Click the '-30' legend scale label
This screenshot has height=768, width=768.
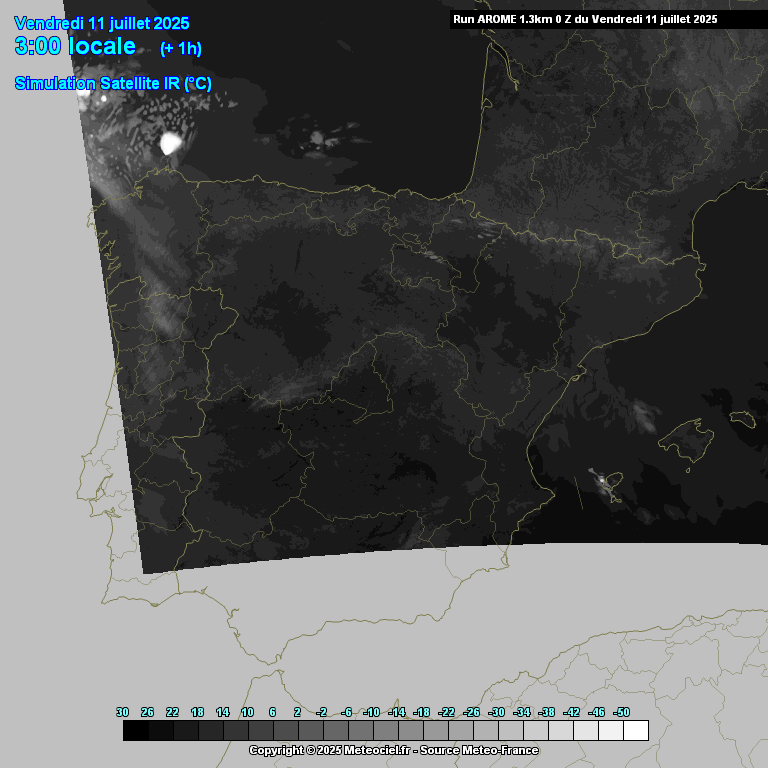click(x=496, y=712)
